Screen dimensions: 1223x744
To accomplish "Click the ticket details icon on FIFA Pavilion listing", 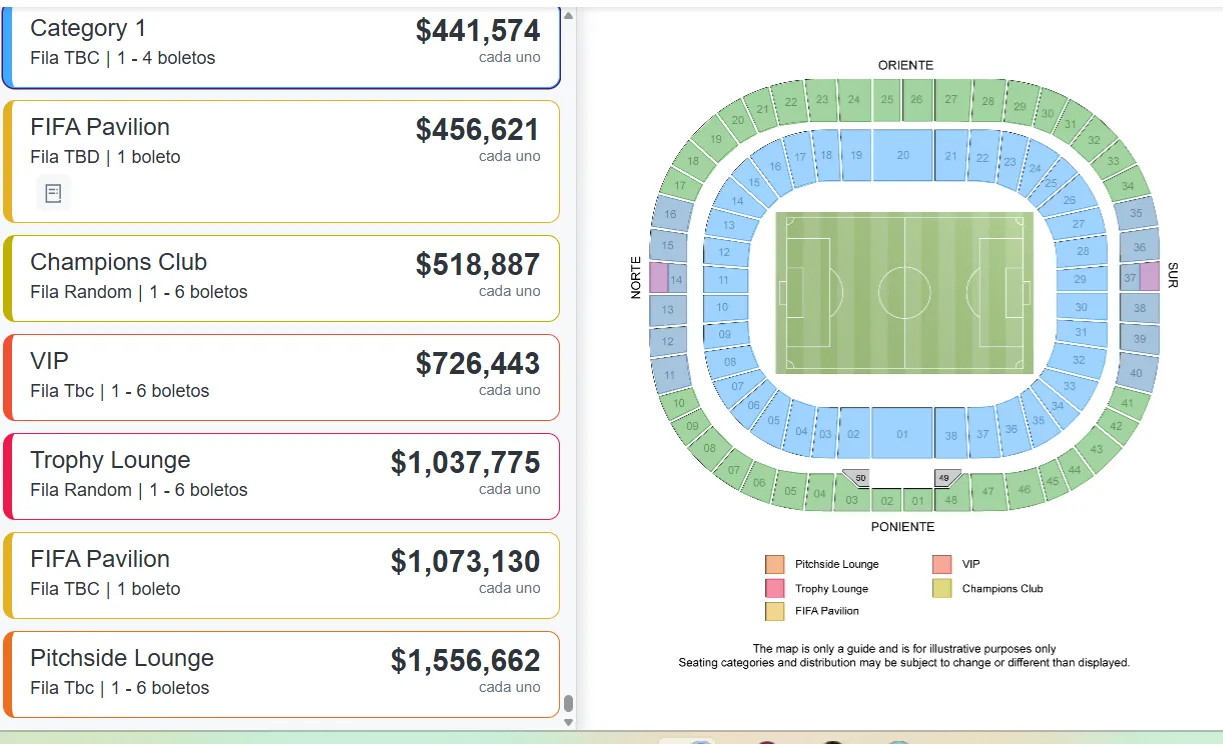I will [53, 192].
